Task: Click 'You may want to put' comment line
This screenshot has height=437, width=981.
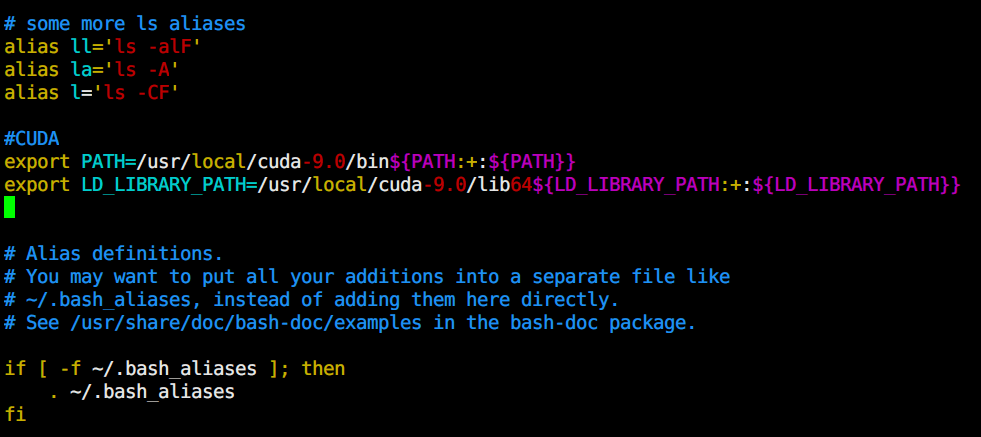Action: tap(367, 277)
